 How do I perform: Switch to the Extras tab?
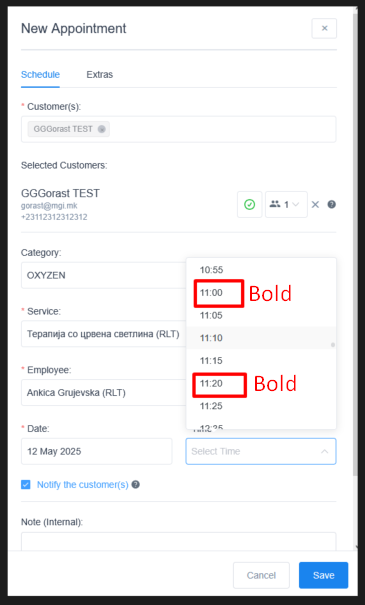click(100, 74)
